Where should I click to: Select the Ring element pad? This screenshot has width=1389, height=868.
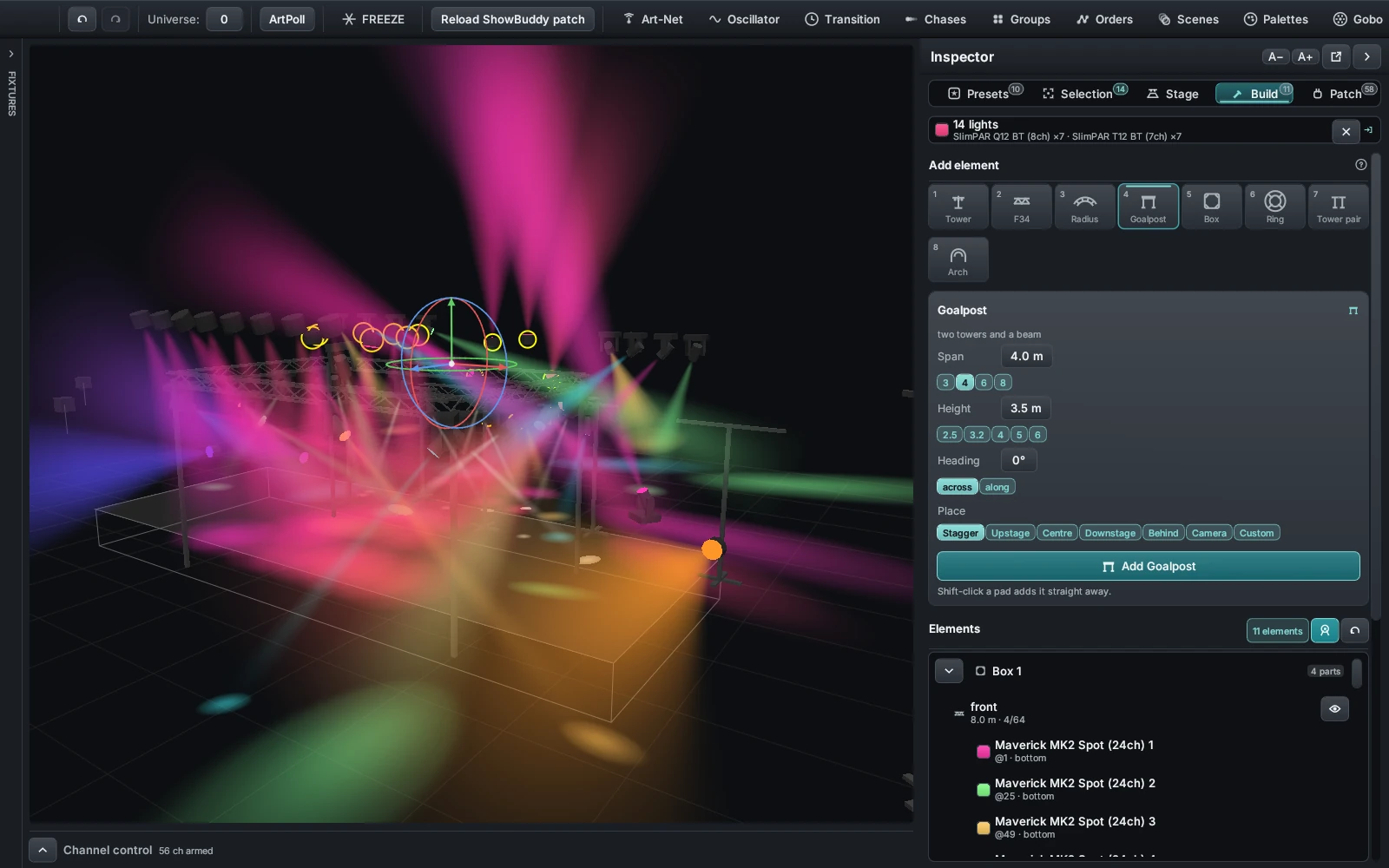[1275, 207]
